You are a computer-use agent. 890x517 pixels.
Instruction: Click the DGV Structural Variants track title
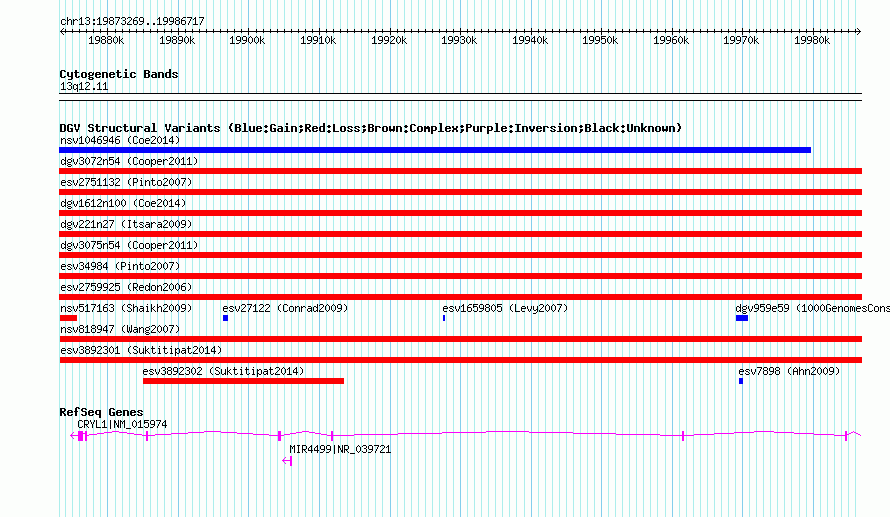[371, 128]
